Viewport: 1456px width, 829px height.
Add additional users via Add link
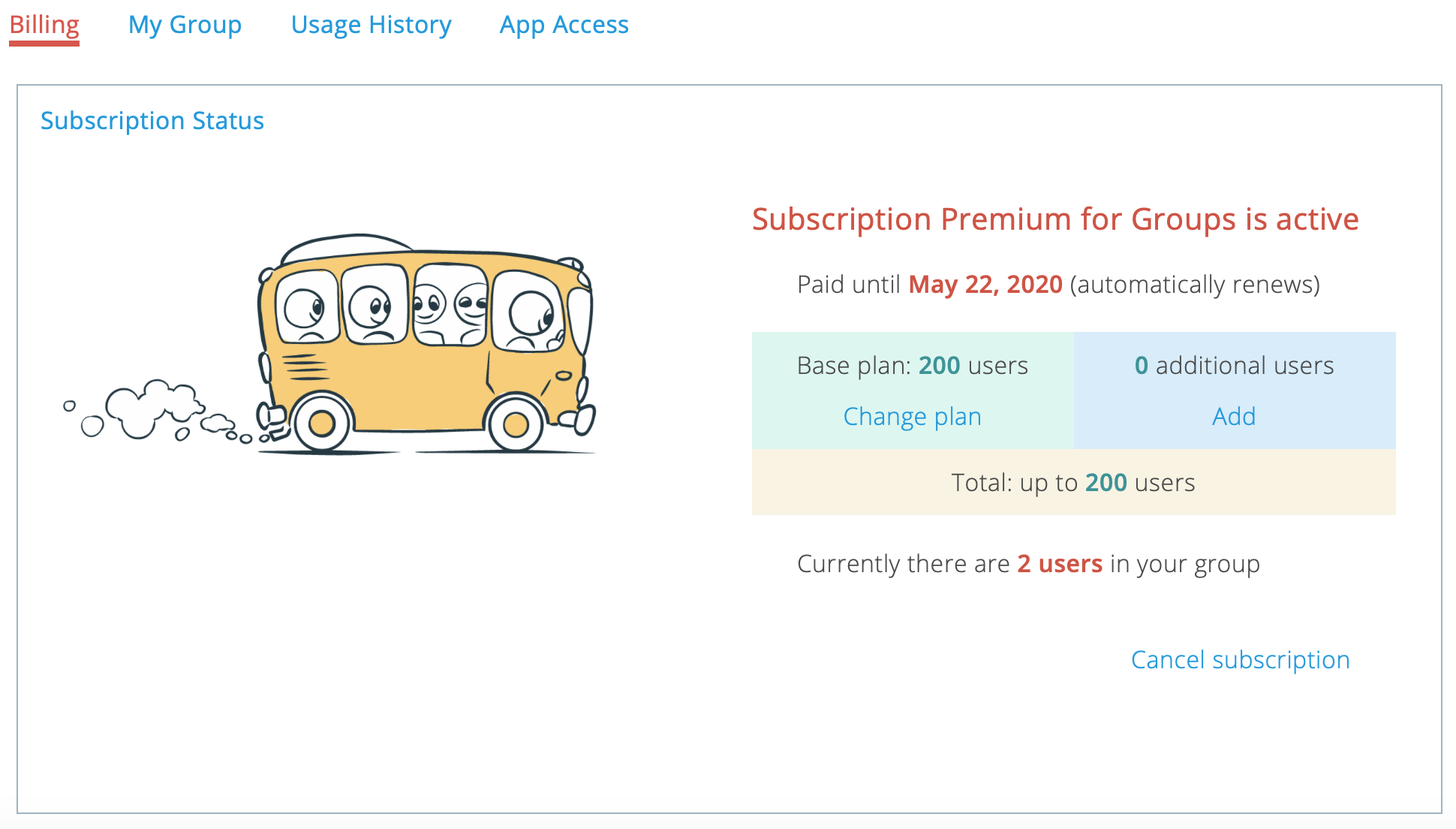click(1234, 416)
